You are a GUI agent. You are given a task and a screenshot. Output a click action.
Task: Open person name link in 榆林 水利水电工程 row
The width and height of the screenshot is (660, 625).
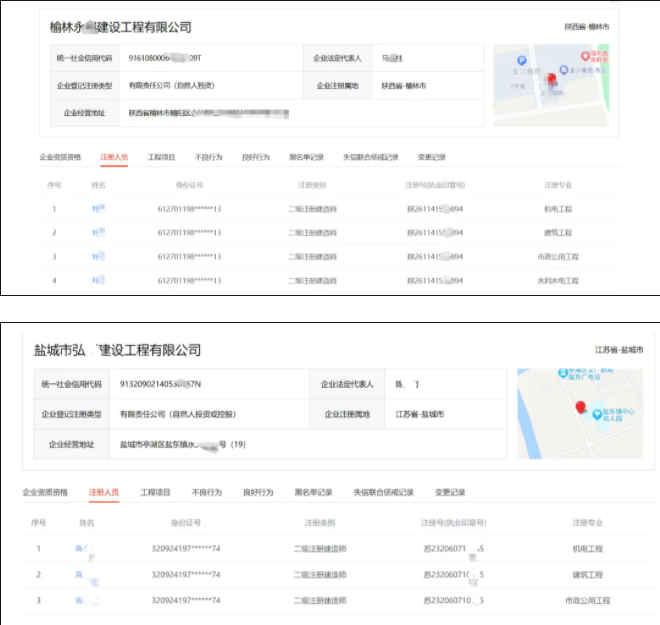tap(98, 281)
